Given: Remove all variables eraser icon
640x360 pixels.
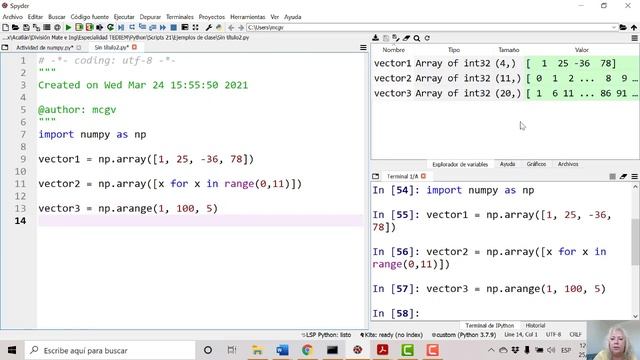Looking at the screenshot, I should pyautogui.click(x=406, y=38).
